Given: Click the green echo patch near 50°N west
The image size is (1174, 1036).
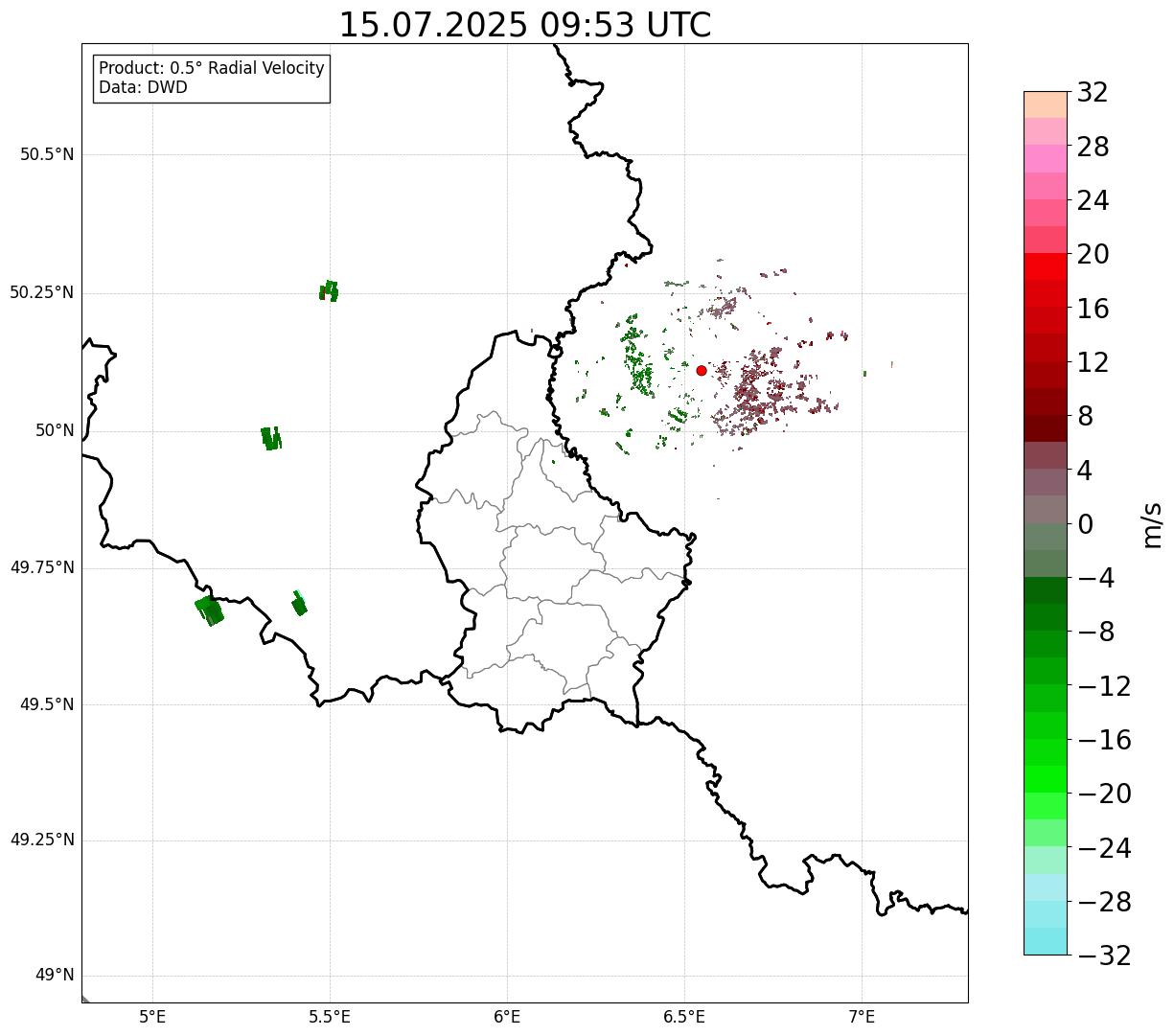Looking at the screenshot, I should tap(271, 438).
